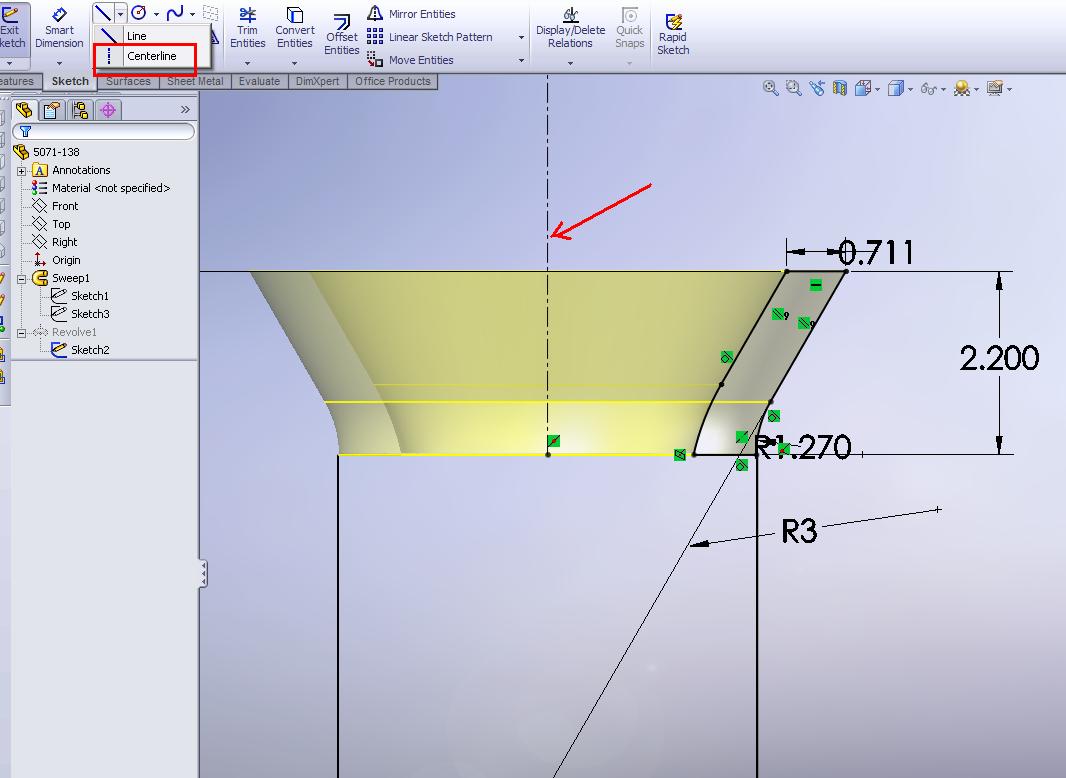Open the Convert Entities dropdown arrow

pos(294,63)
